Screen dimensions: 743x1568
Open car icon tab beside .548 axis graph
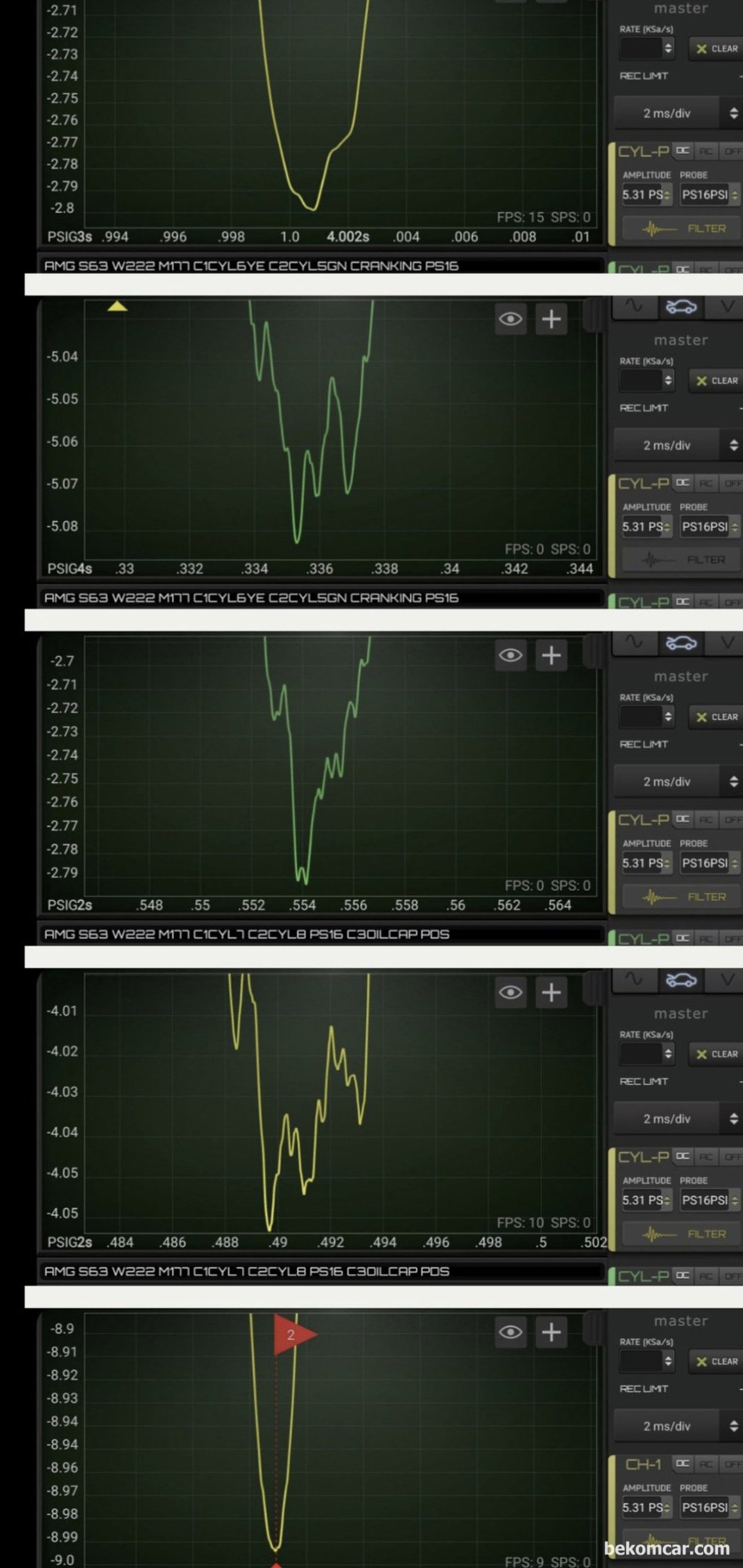click(681, 643)
